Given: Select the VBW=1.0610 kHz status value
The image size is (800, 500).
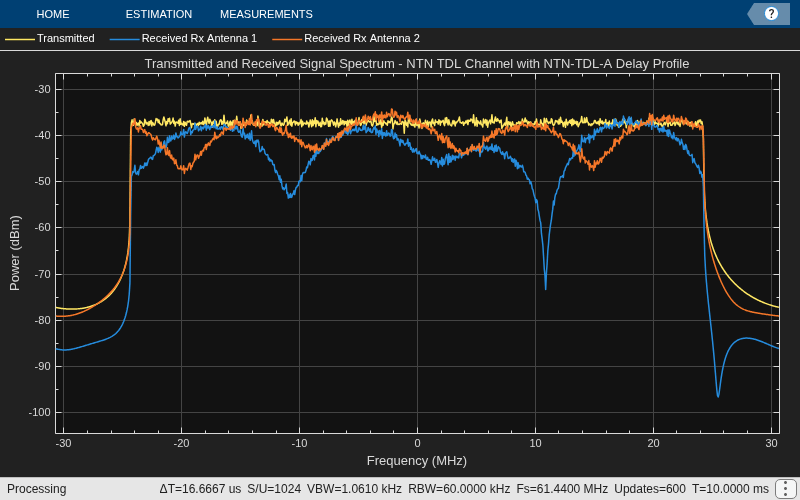Looking at the screenshot, I should (x=354, y=489).
